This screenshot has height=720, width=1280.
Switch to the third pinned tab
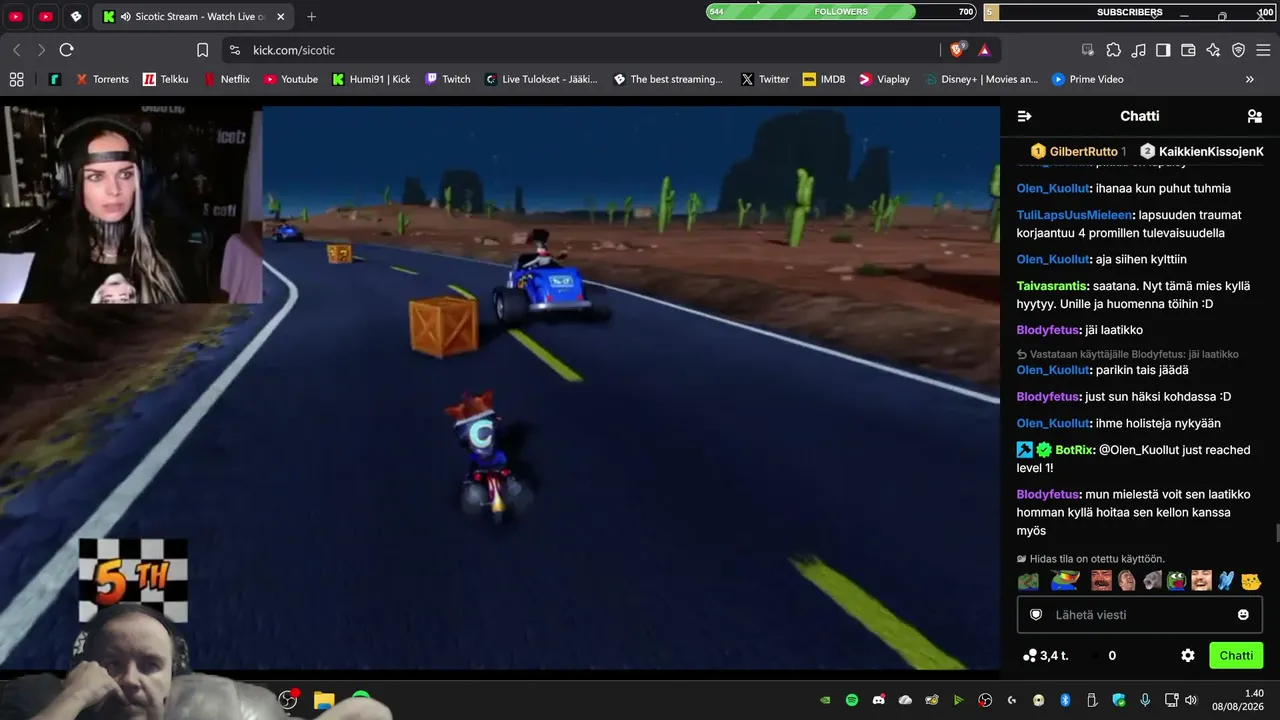[76, 17]
